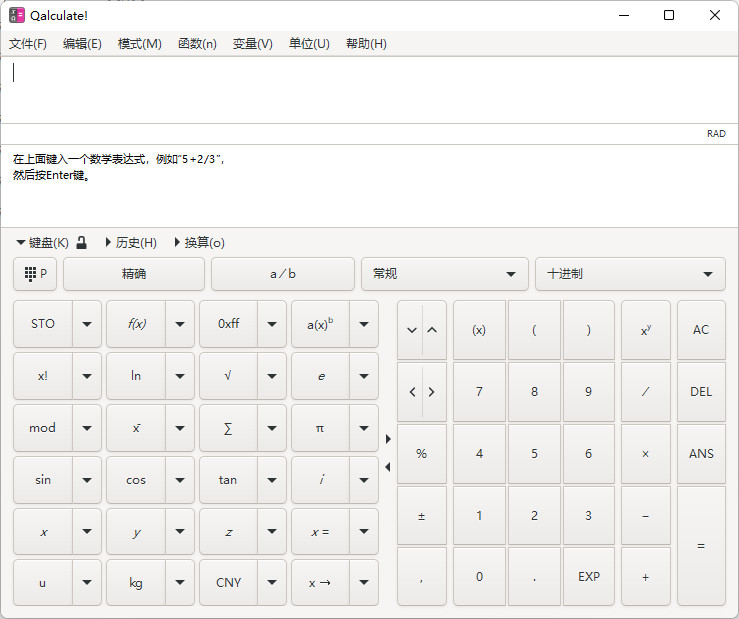Screen dimensions: 739x619
Task: Click the minus − key
Action: click(646, 516)
